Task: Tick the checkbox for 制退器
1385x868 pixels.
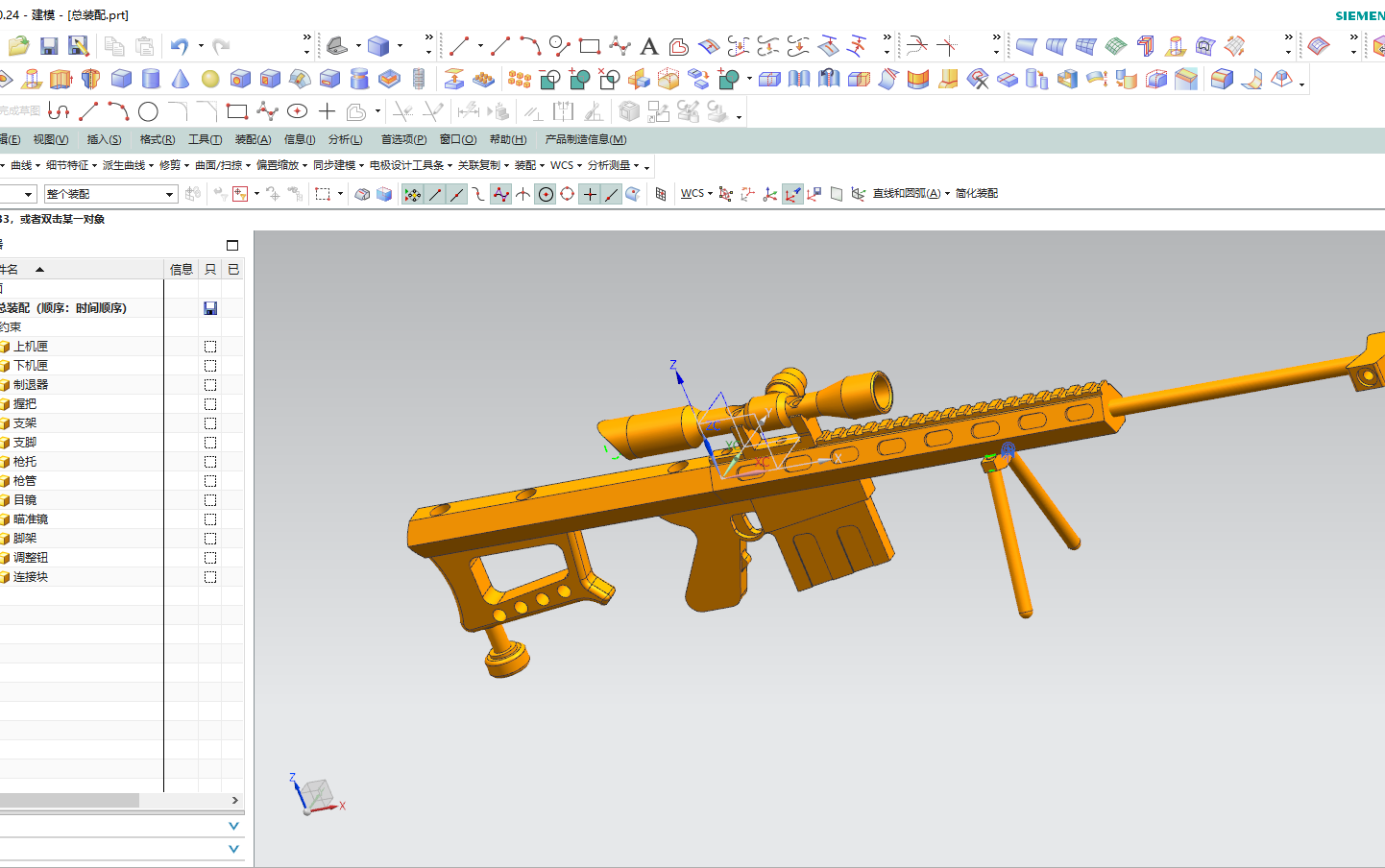Action: (210, 385)
